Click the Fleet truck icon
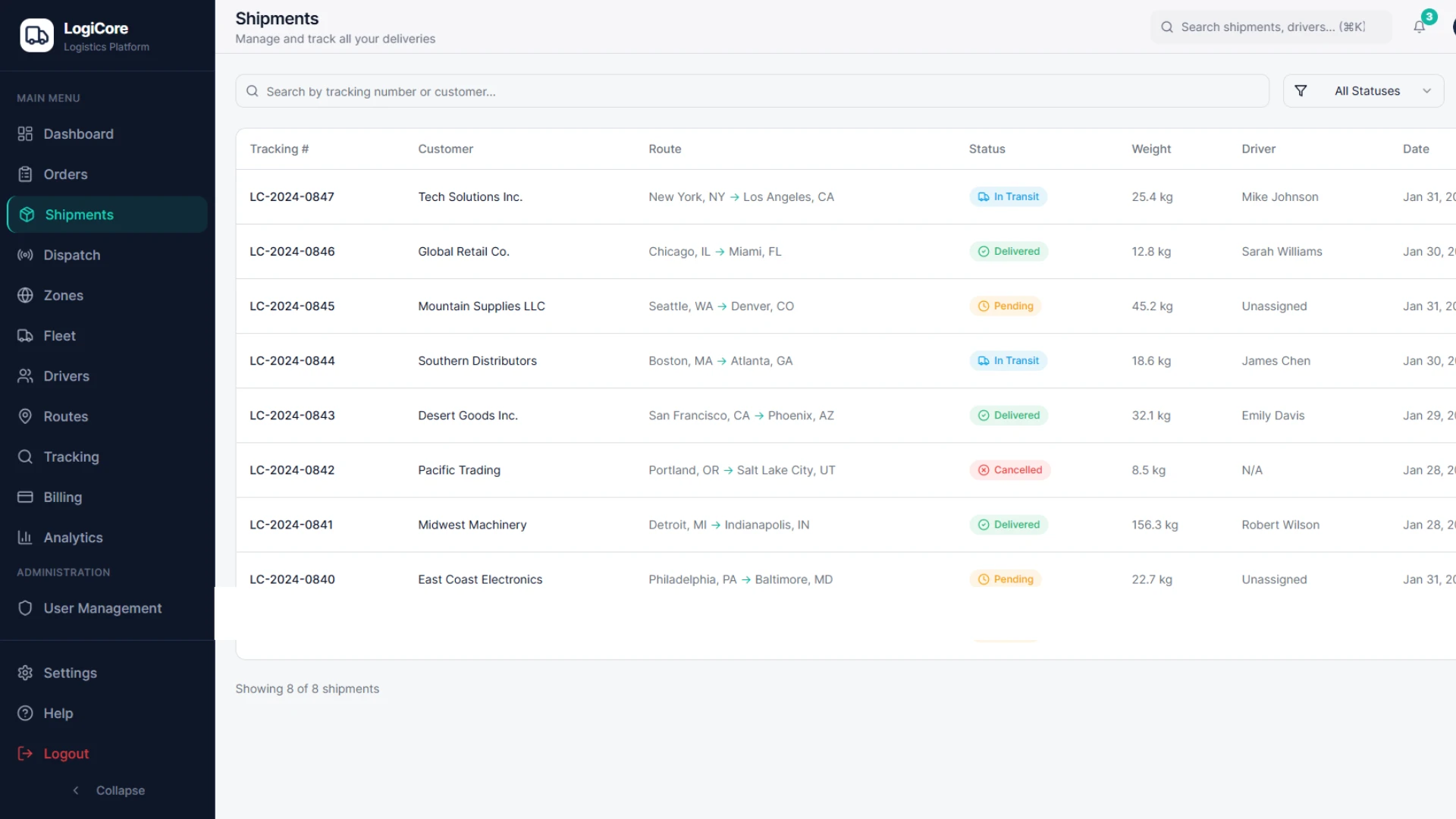The image size is (1456, 819). (25, 335)
